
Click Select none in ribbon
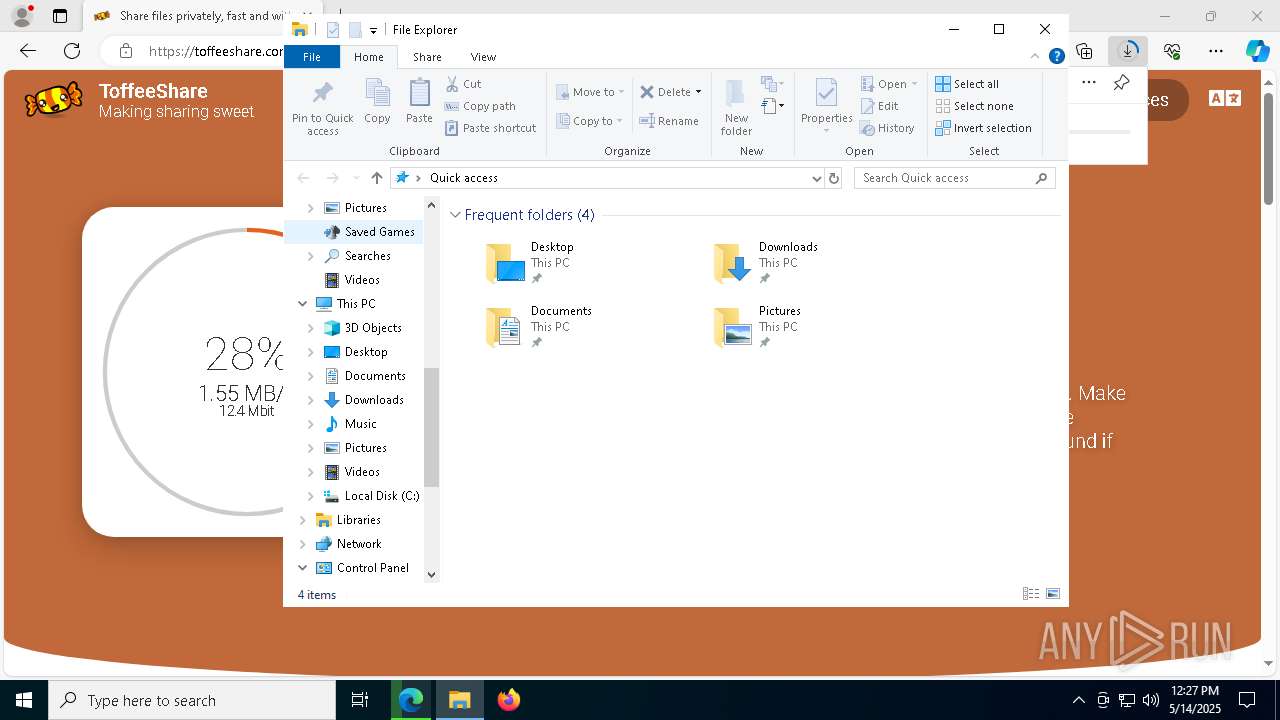tap(974, 106)
